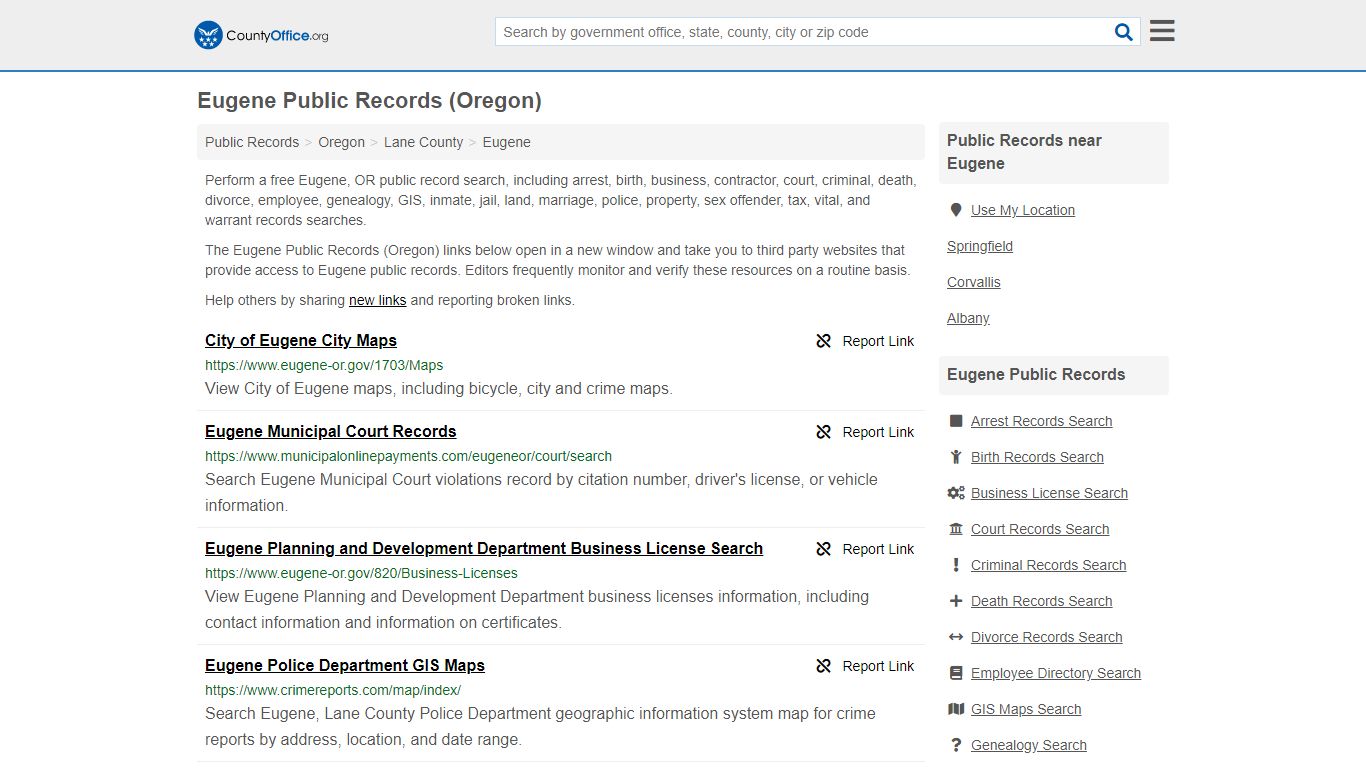
Task: Visit the municipalonlinepayments.com court search URL
Action: coord(408,456)
